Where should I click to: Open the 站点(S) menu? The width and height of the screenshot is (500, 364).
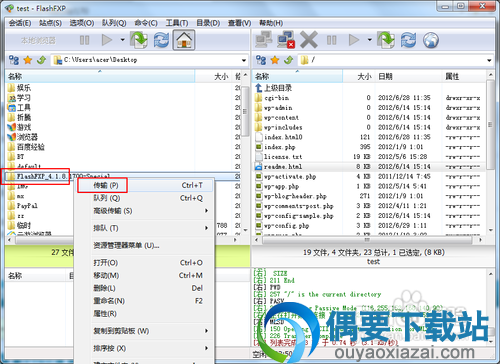click(x=50, y=23)
